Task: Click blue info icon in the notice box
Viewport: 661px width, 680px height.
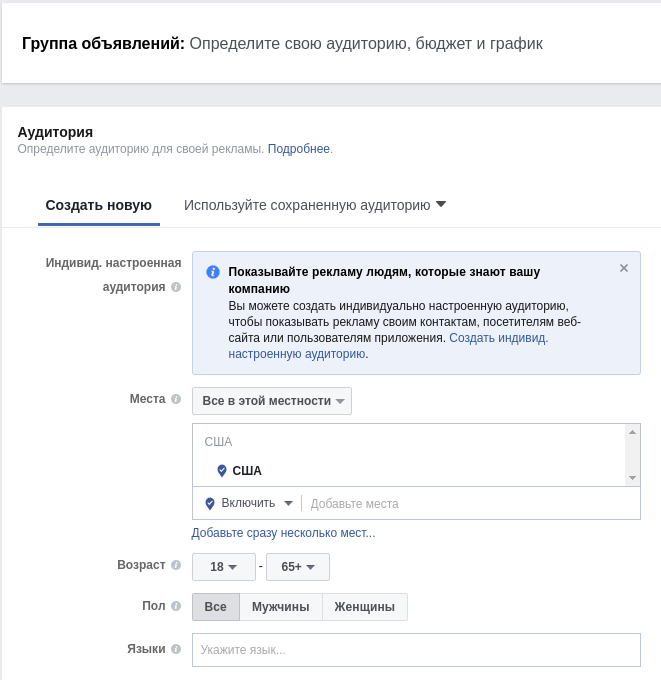Action: (213, 272)
